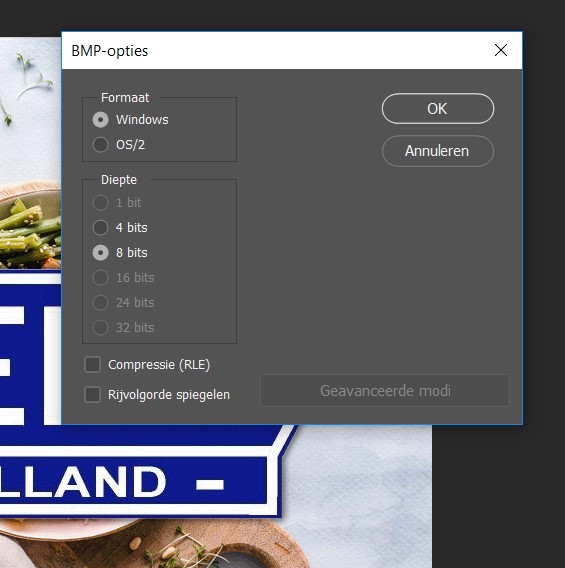565x568 pixels.
Task: Set depth to 32 bits
Action: click(x=100, y=327)
